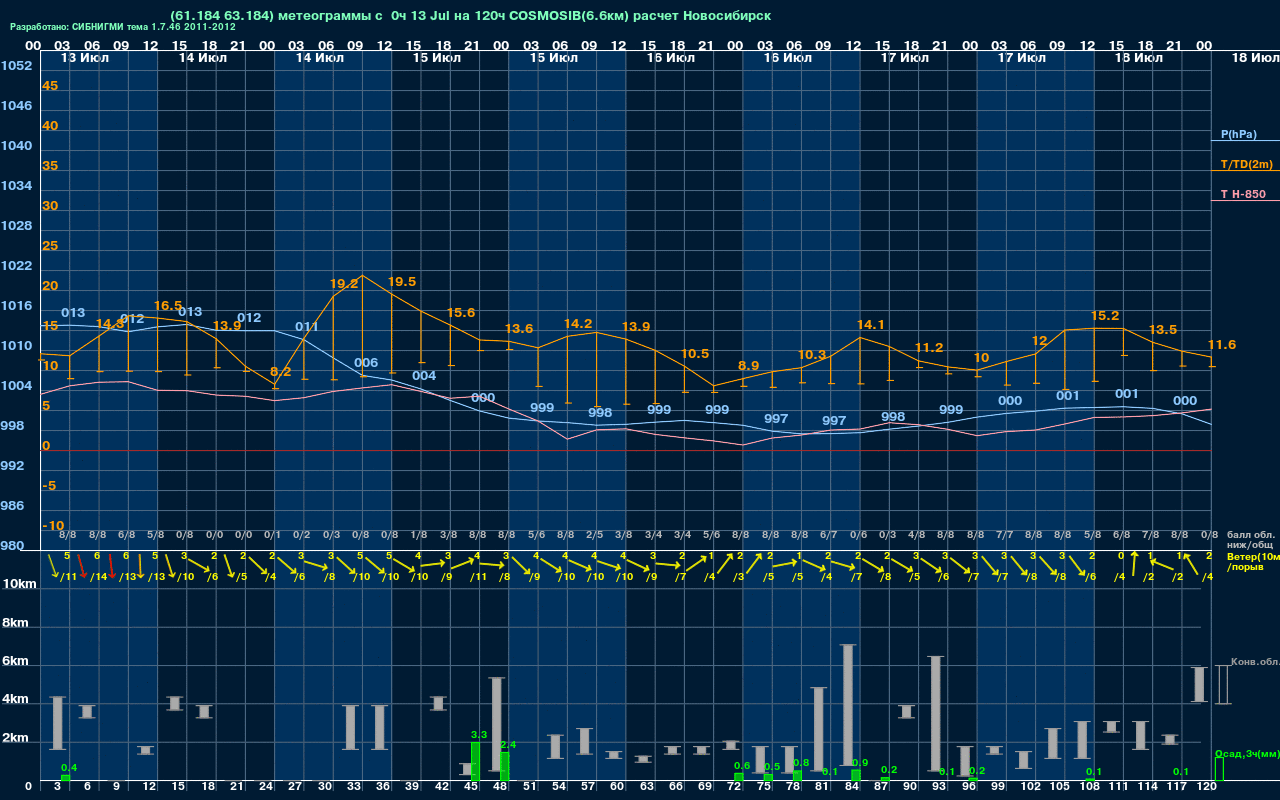
Task: Click the developer credit line 'Разработано: СИБНИГМИ тема 1.7.46'
Action: pos(122,27)
